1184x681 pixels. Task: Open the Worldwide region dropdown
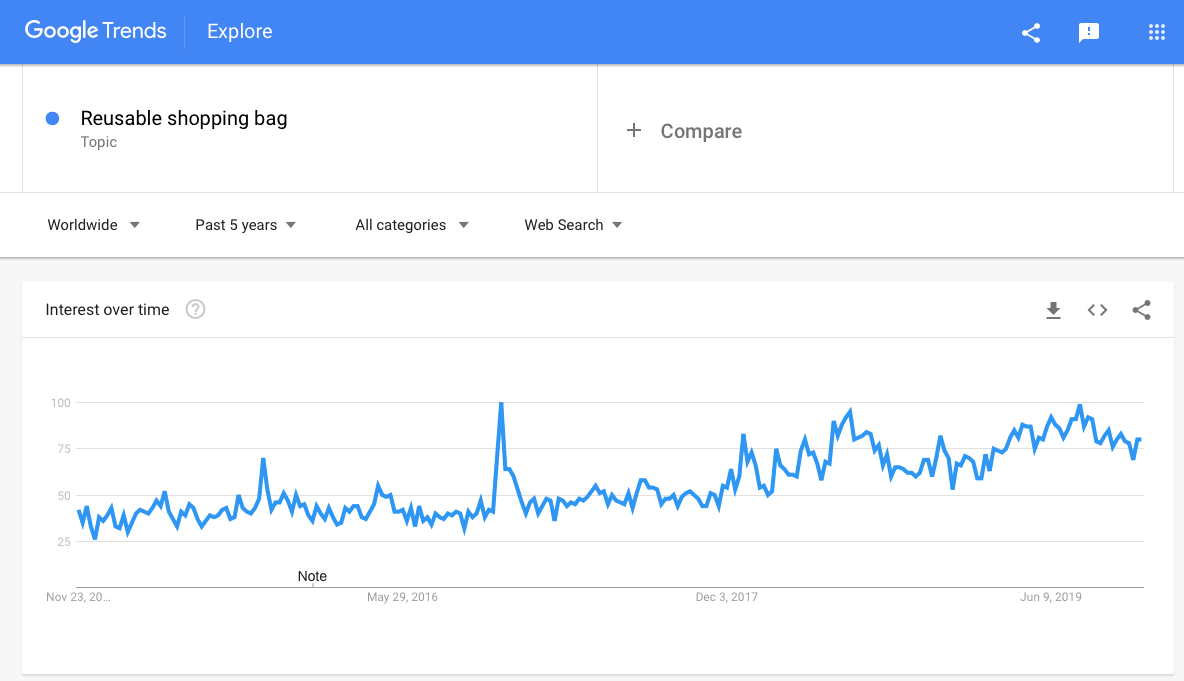pyautogui.click(x=93, y=225)
